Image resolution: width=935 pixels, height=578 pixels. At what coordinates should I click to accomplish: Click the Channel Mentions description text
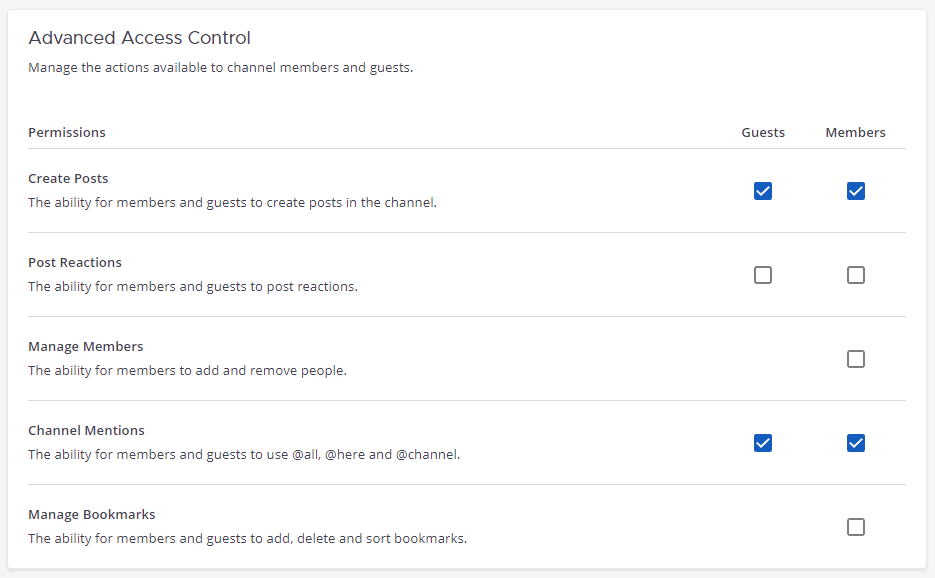(244, 454)
